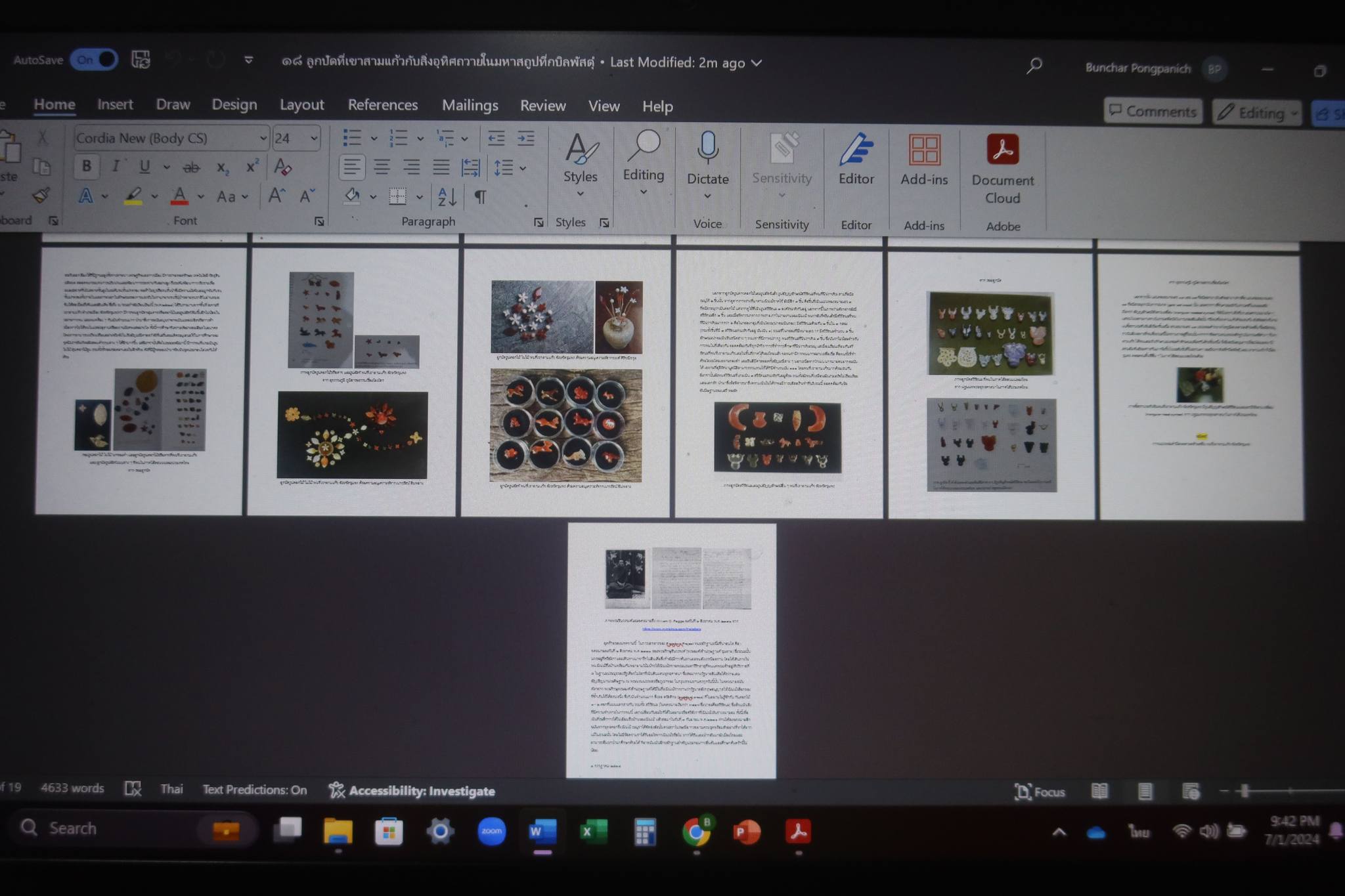The image size is (1345, 896).
Task: Click the Italic formatting icon
Action: click(x=116, y=166)
